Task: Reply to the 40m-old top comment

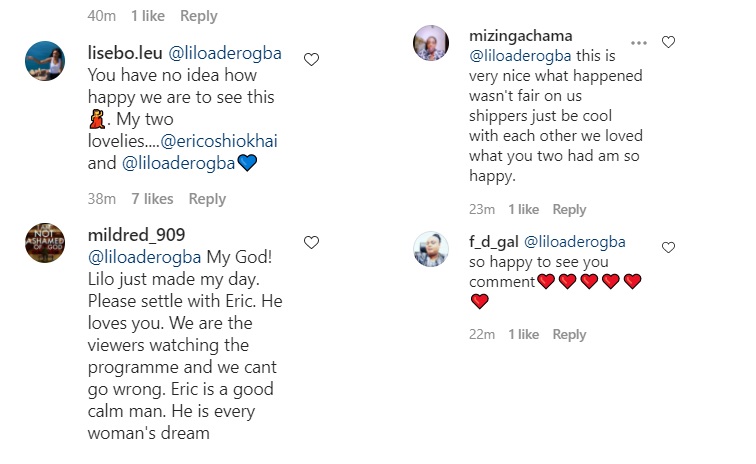Action: (199, 16)
